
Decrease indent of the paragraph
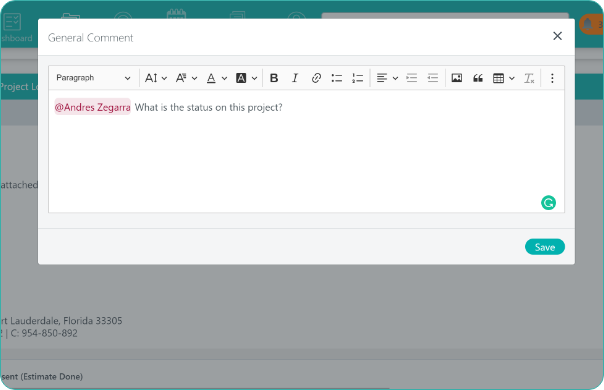coord(433,78)
